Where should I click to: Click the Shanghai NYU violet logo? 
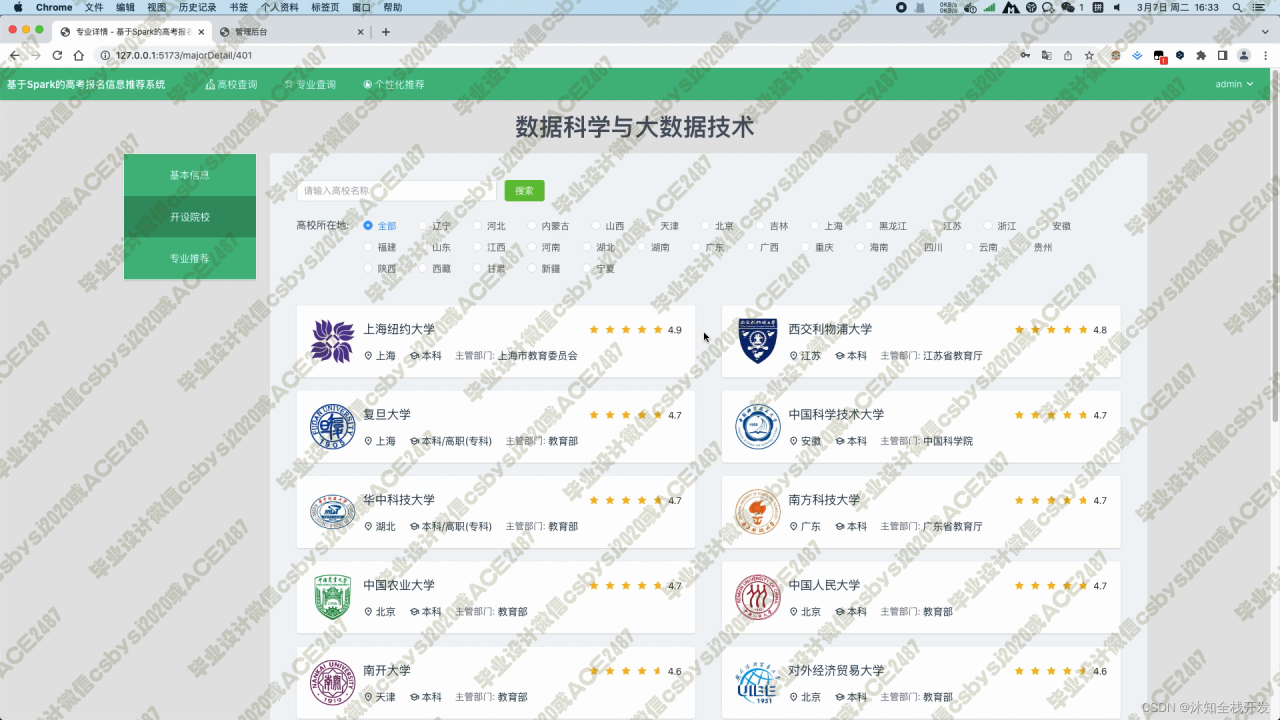click(x=332, y=341)
